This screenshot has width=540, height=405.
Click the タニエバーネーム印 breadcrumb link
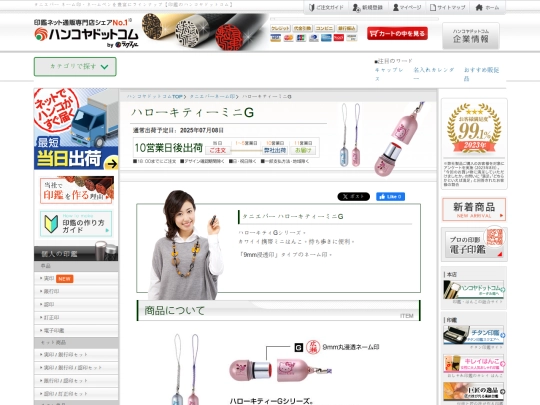pyautogui.click(x=212, y=96)
